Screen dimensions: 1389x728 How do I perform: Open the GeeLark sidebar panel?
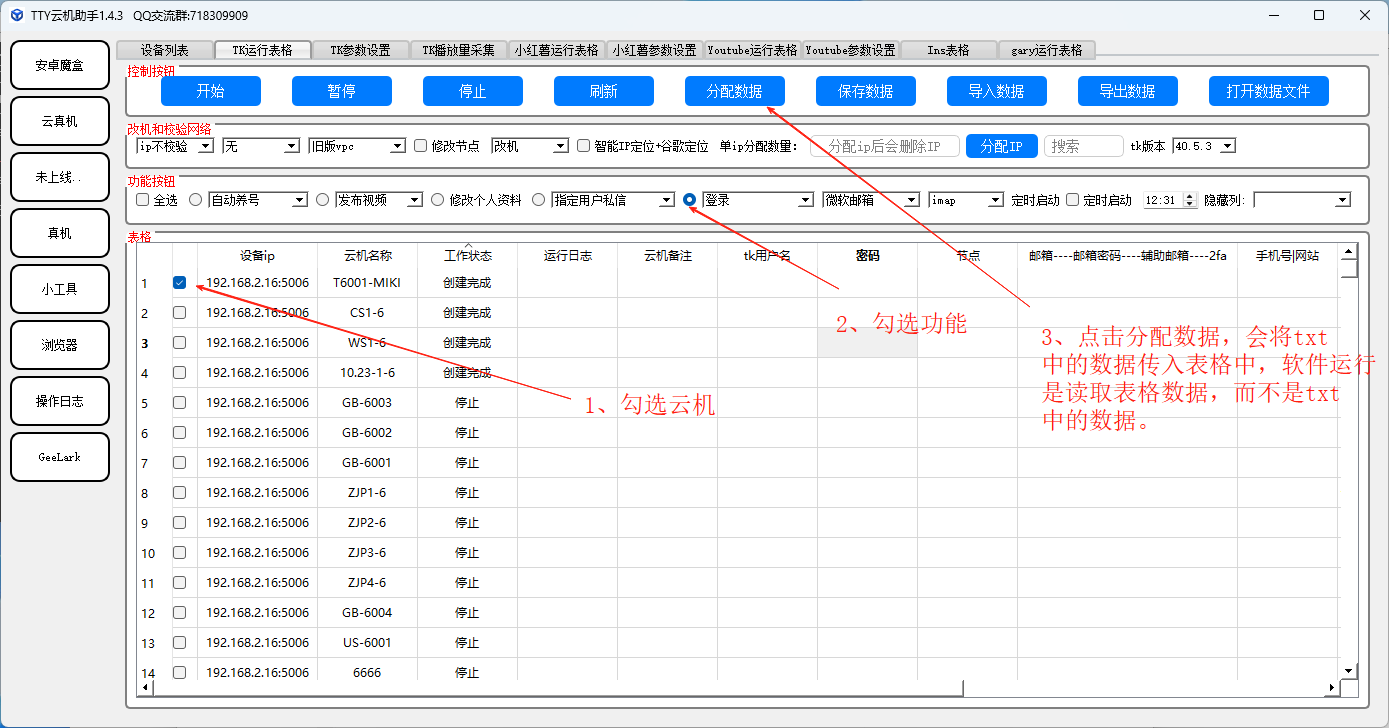(59, 457)
